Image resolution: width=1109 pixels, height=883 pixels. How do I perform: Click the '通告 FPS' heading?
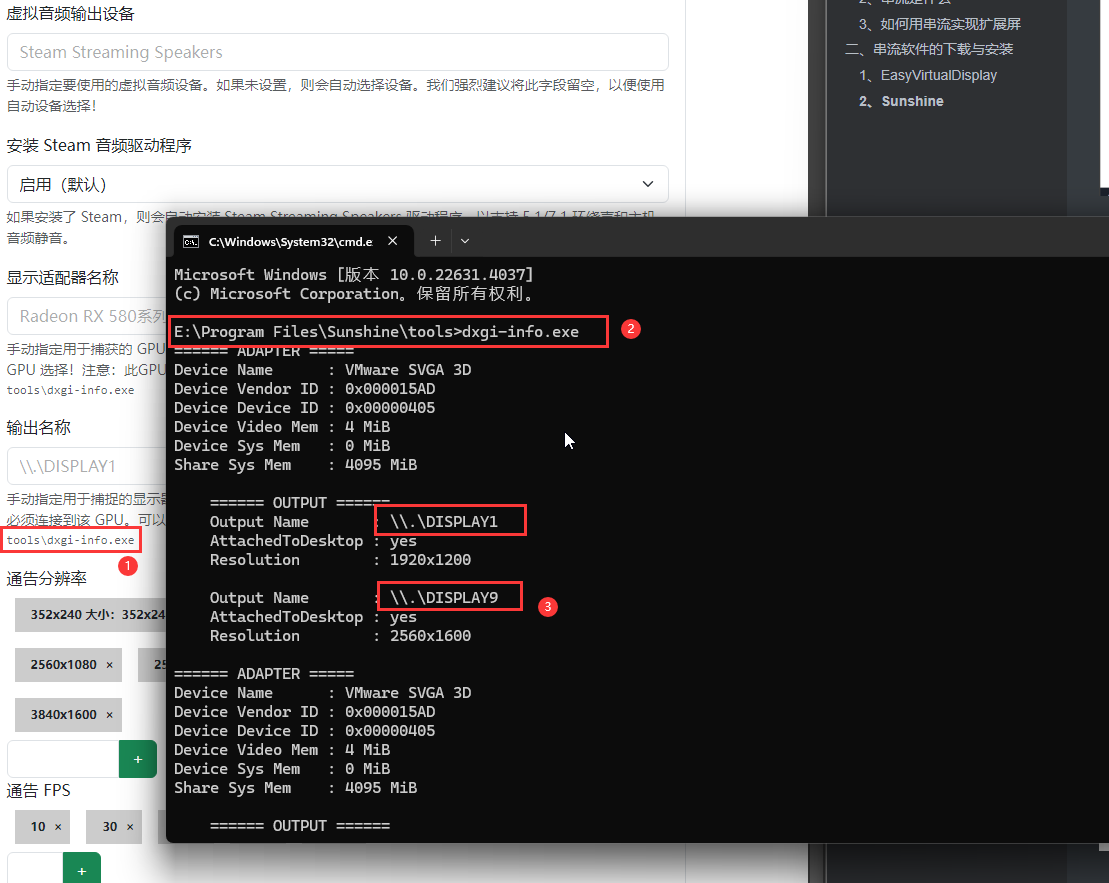coord(38,790)
